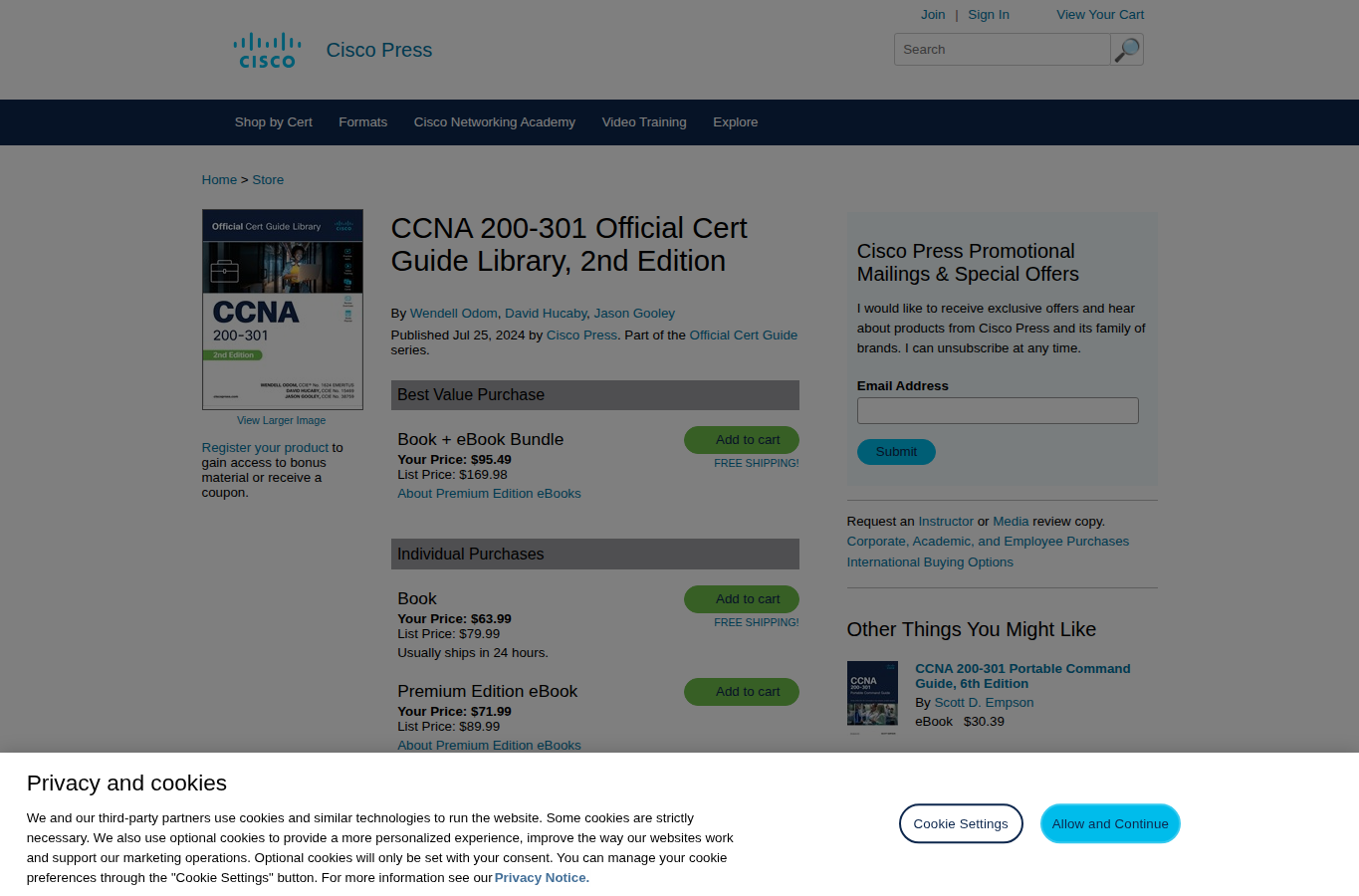1359x896 pixels.
Task: Open author Scott D. Empson's page
Action: (984, 703)
